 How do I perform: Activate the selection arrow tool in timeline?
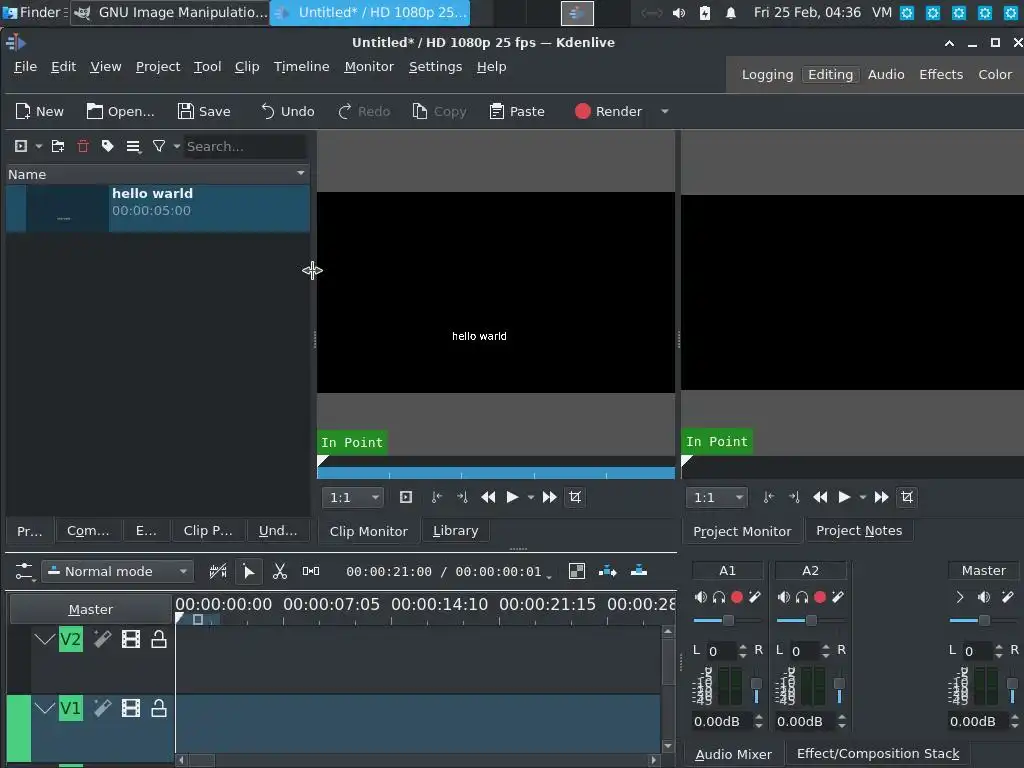(249, 571)
